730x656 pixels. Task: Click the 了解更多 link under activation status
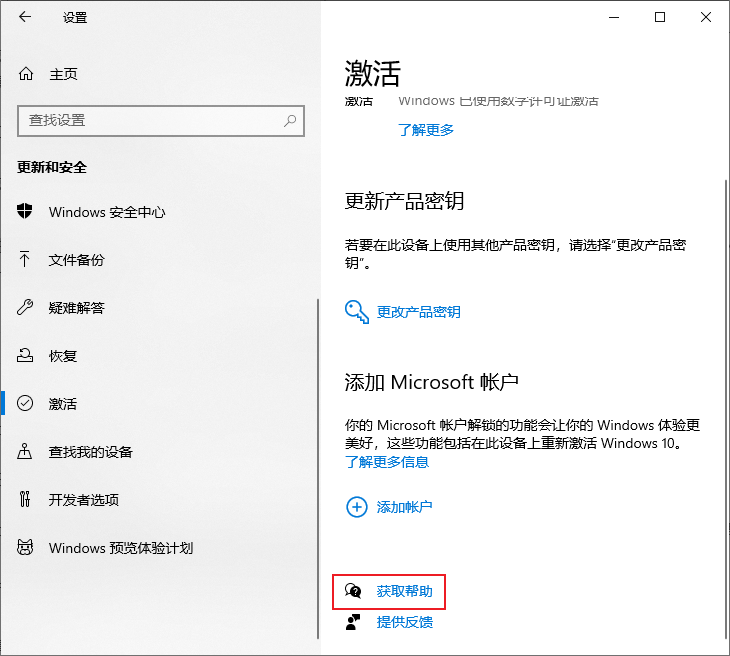pos(426,130)
